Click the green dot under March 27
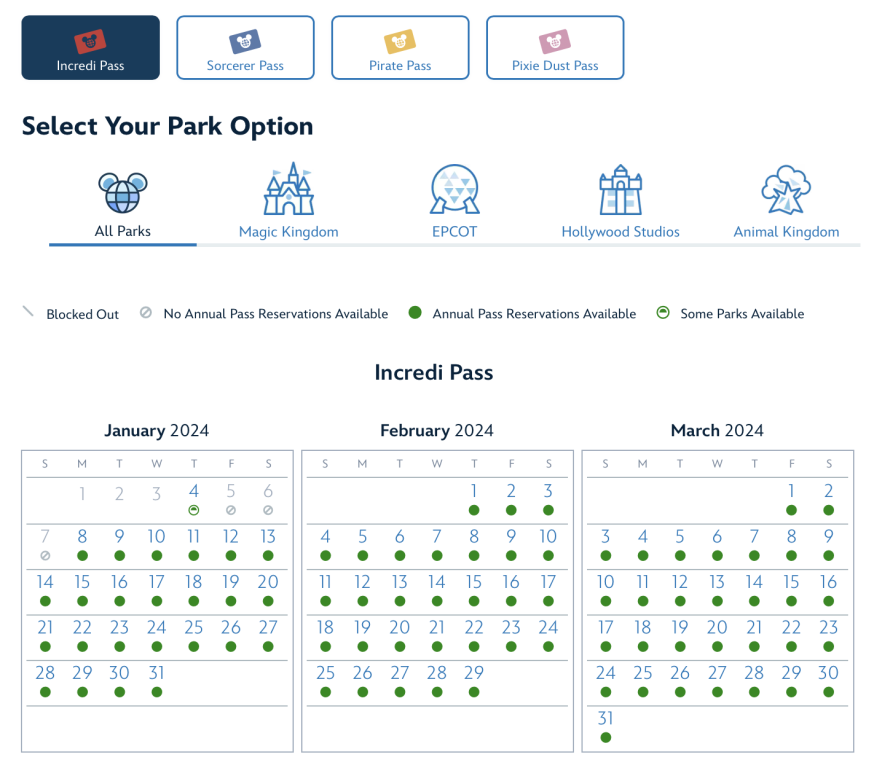Screen dimensions: 874x768 717,692
